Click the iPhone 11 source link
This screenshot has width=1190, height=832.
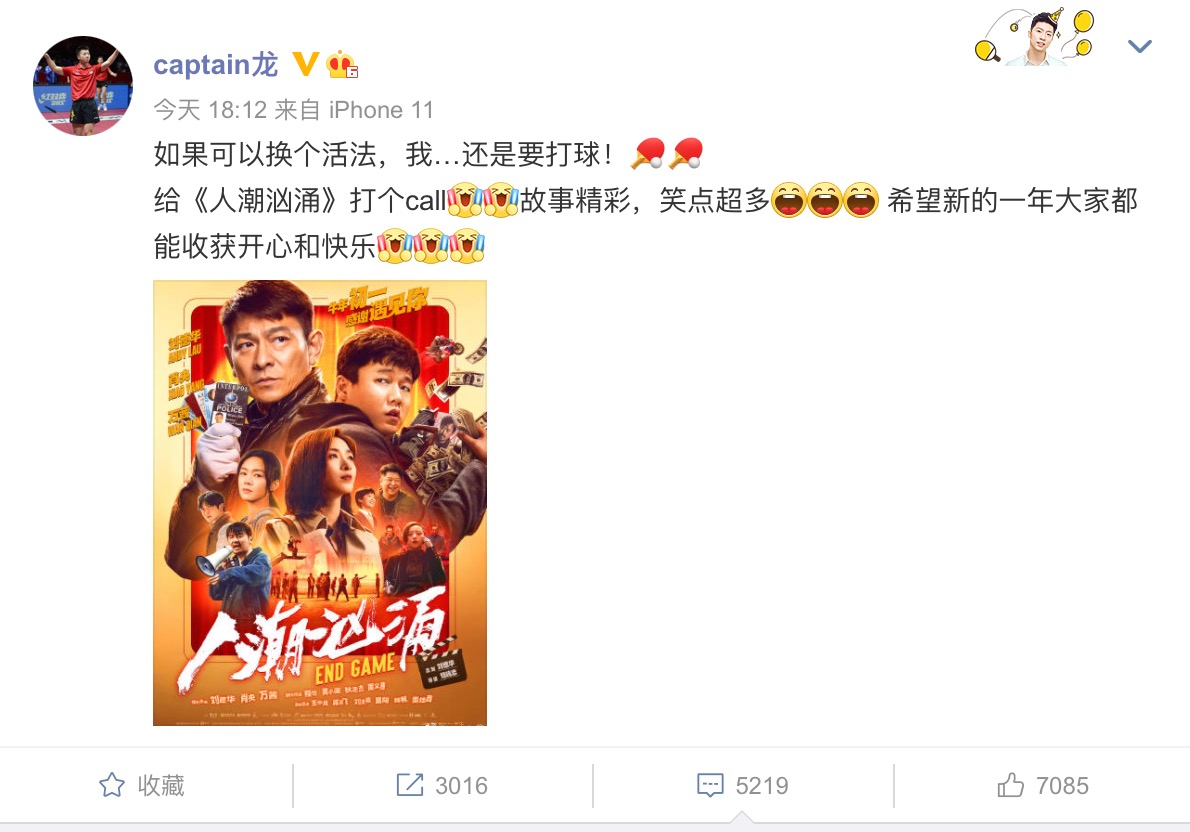point(381,110)
